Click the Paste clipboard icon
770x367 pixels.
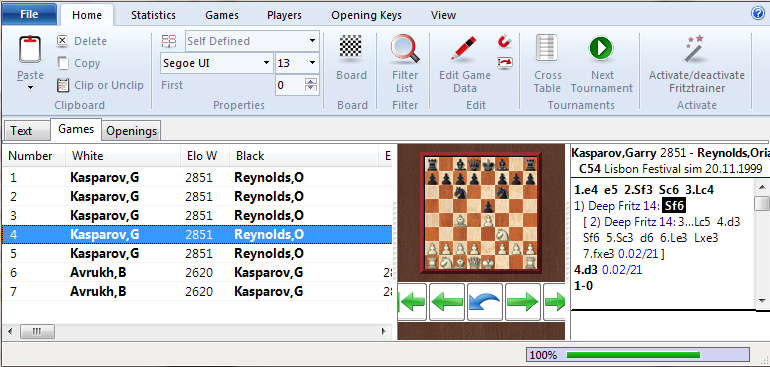(30, 50)
